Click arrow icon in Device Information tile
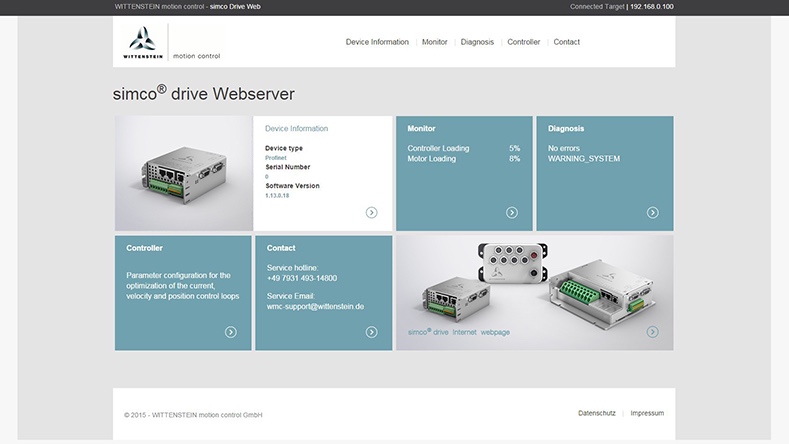The image size is (789, 444). point(371,212)
